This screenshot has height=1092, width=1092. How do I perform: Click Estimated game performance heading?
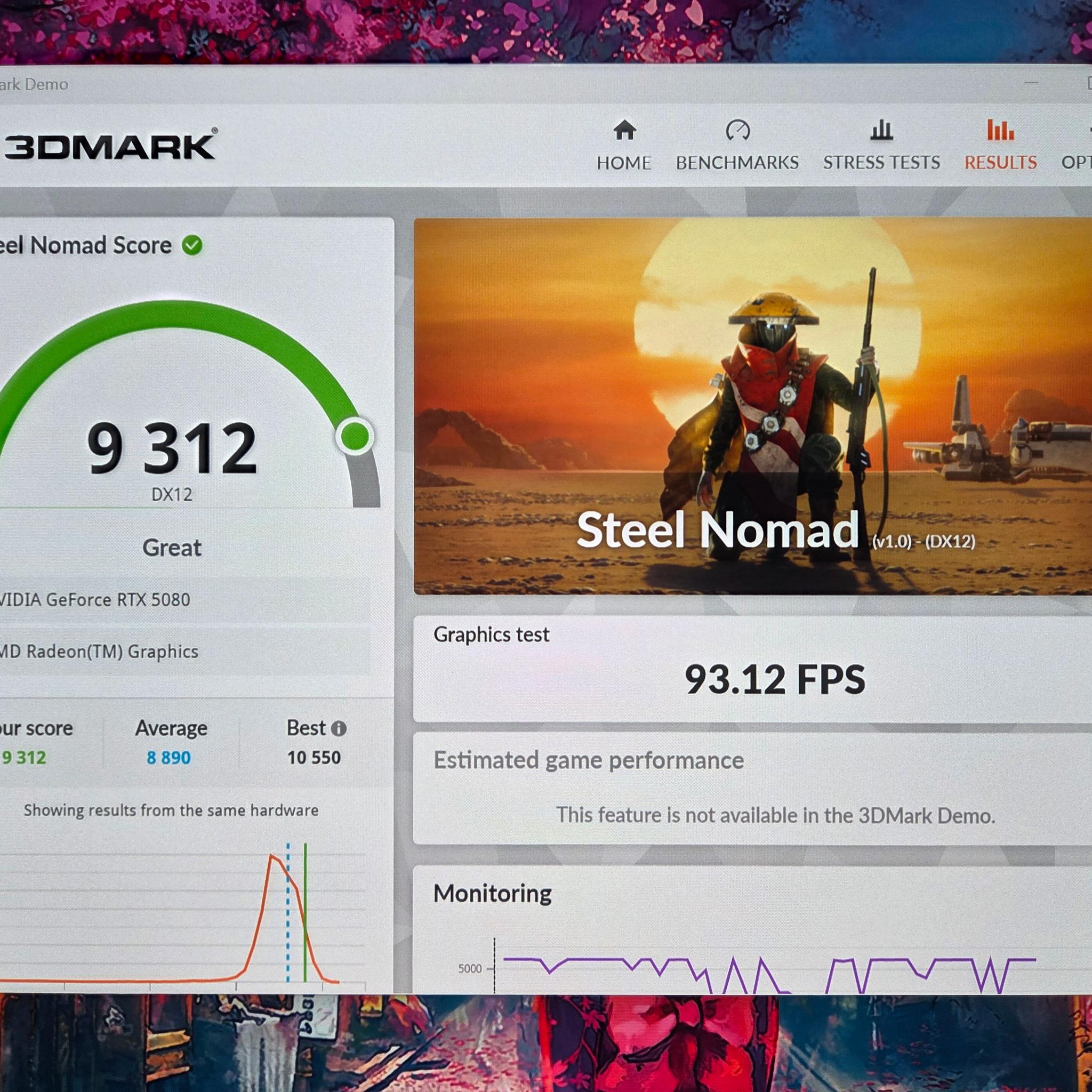pos(589,760)
